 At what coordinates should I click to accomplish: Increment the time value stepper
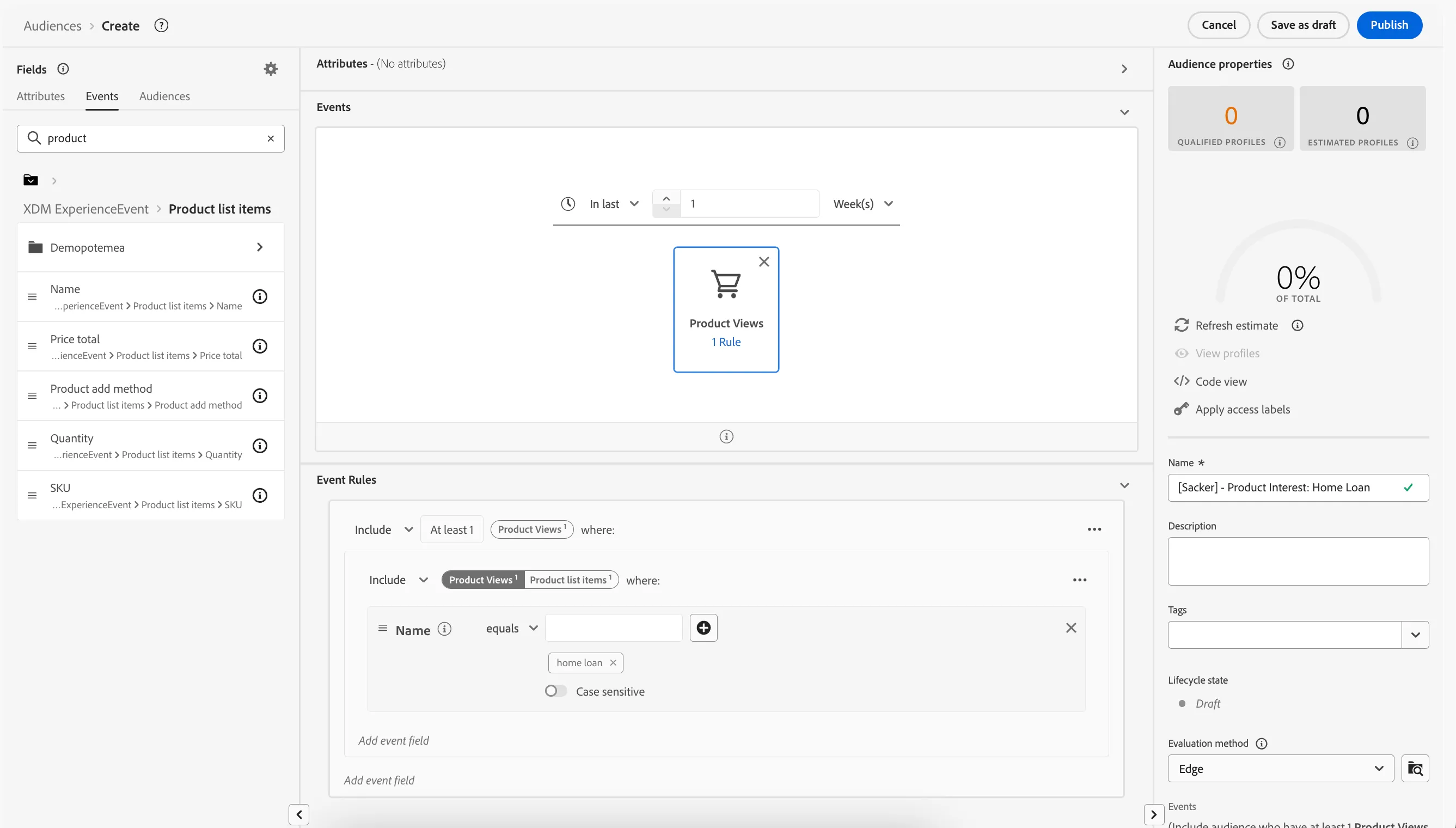point(666,198)
